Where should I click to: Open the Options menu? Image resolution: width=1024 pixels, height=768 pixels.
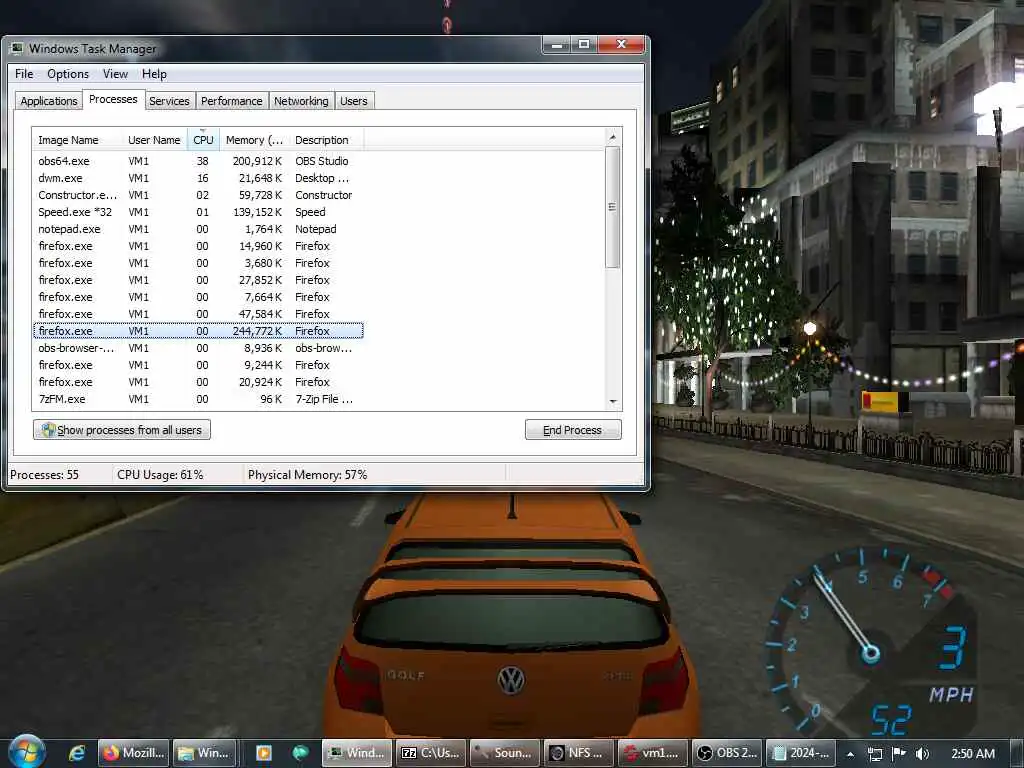[x=68, y=74]
